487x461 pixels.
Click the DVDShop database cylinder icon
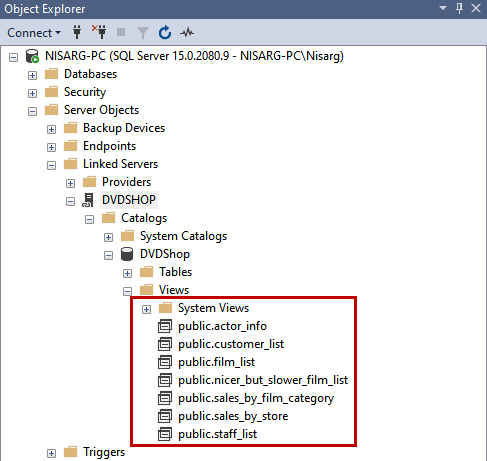point(127,254)
